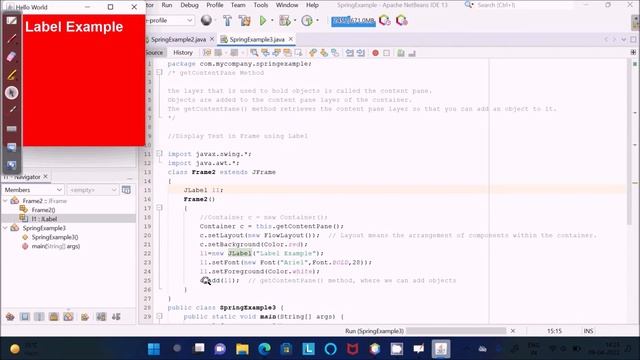Toggle Show Fields filter in Navigator
The image size is (640, 360).
click(x=25, y=317)
